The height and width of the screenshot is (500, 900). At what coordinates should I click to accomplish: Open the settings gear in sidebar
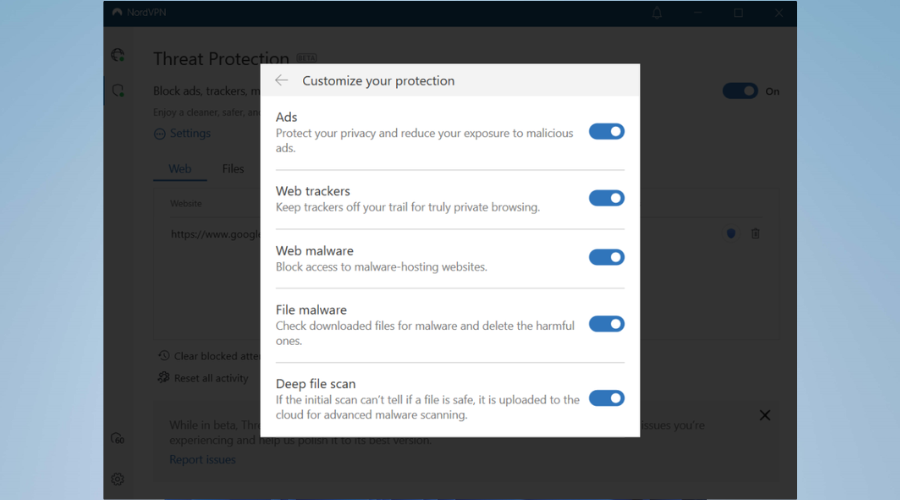point(118,479)
